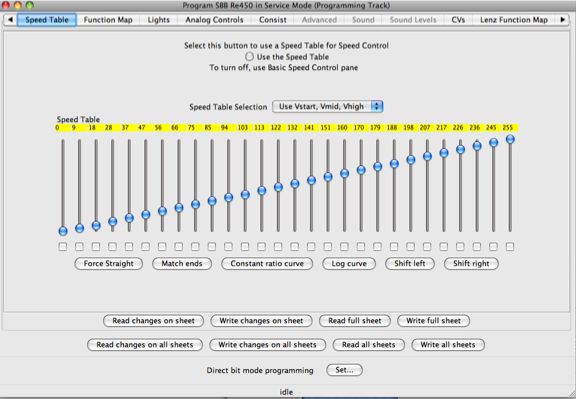Click the yellow value label 28
576x399 pixels.
pos(108,127)
